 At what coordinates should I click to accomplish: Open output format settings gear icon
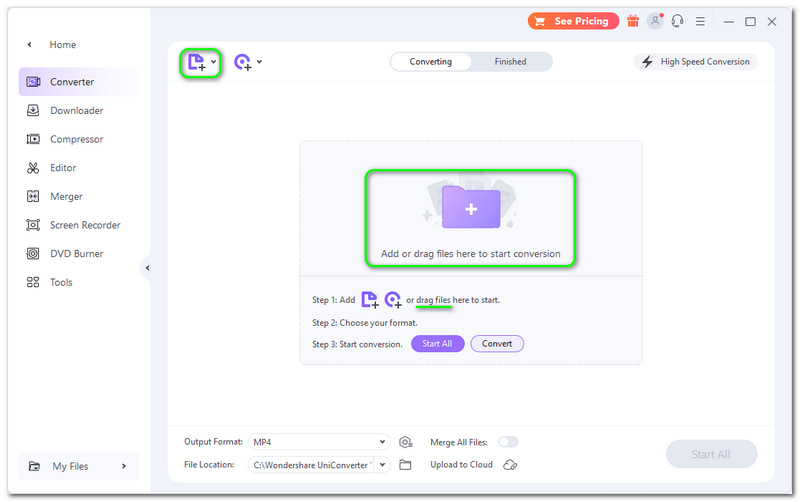(x=405, y=442)
